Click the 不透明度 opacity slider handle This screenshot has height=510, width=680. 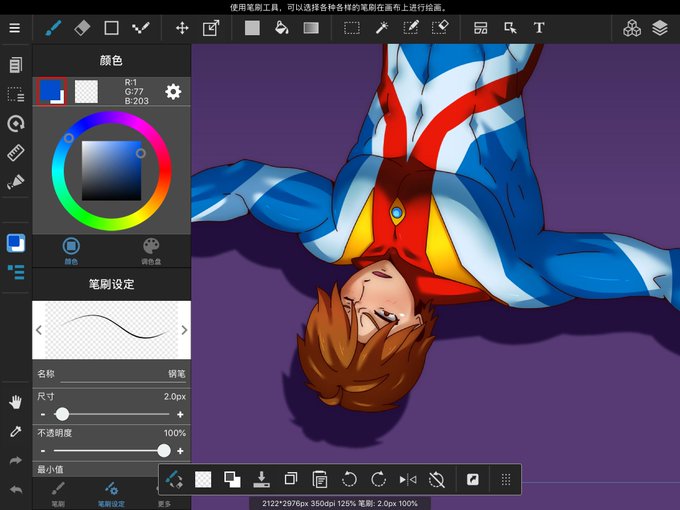(163, 451)
